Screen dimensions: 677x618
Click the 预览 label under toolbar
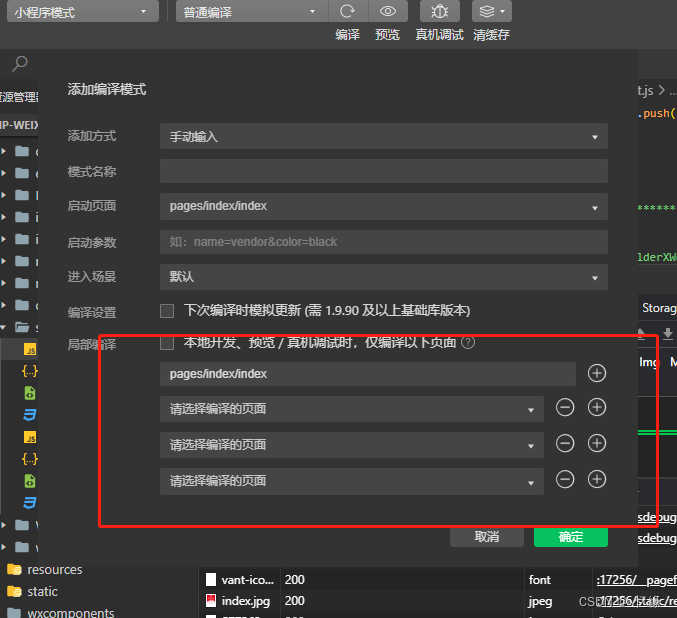pyautogui.click(x=387, y=35)
